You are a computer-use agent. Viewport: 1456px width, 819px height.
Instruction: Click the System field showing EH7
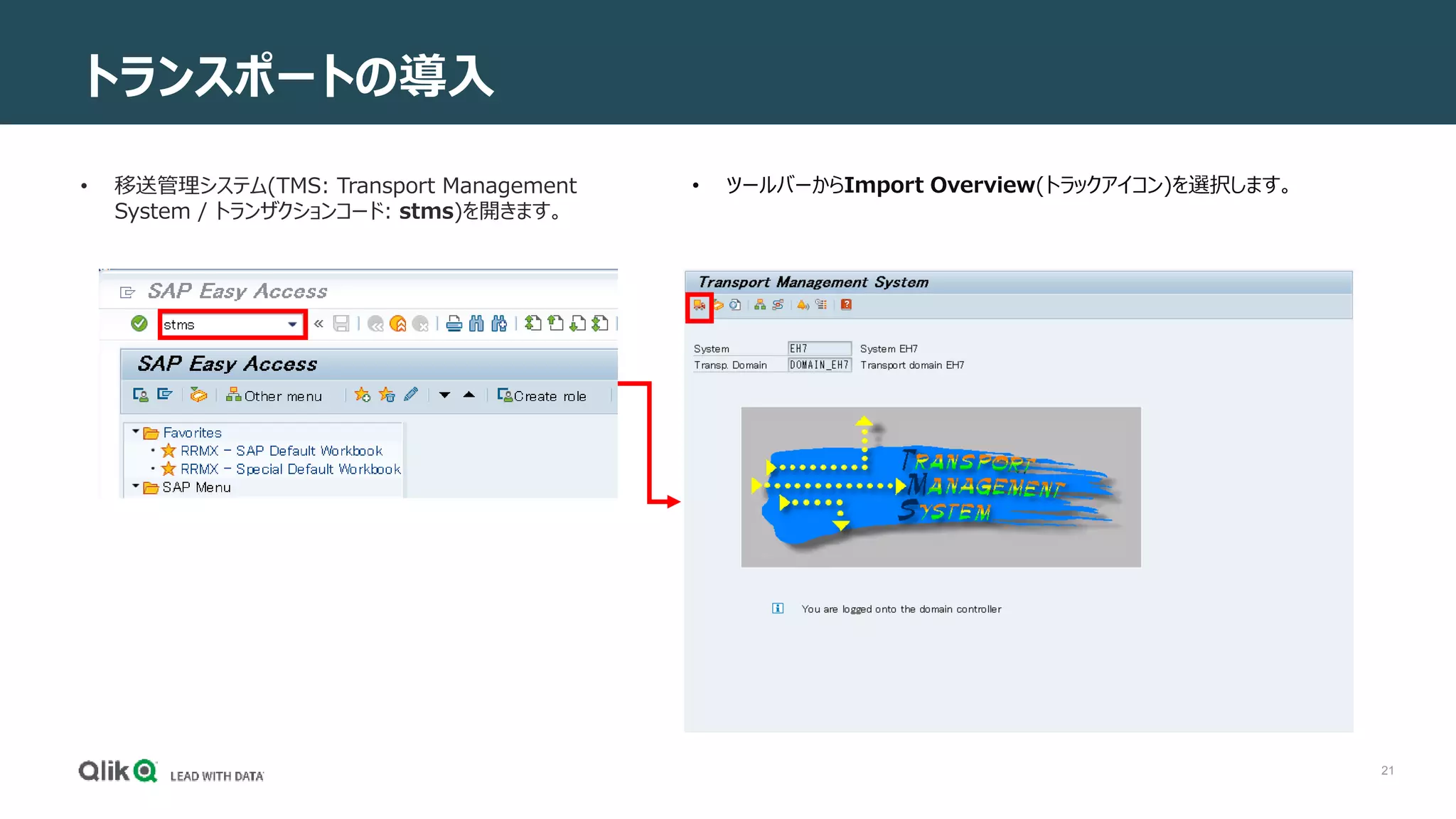pyautogui.click(x=819, y=348)
